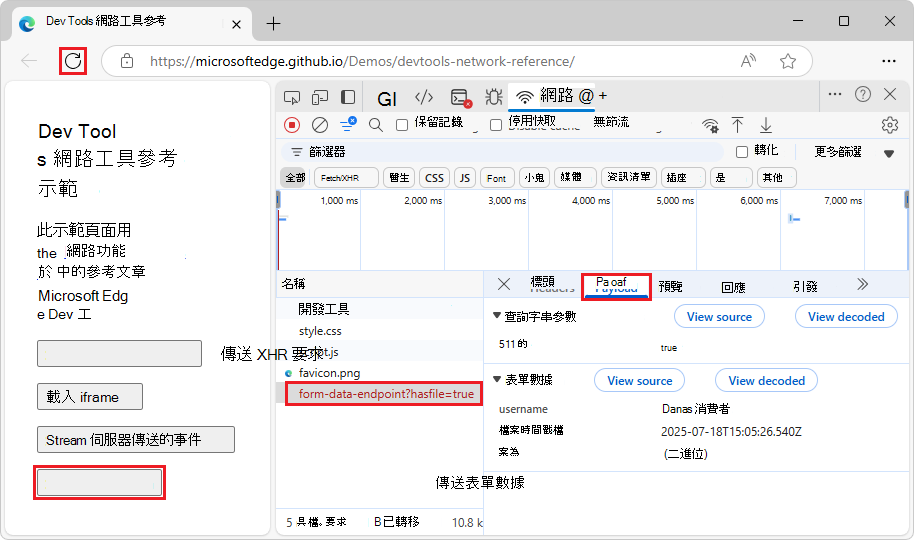The image size is (914, 540).
Task: Focus the 篩選器 filter input
Action: point(502,152)
